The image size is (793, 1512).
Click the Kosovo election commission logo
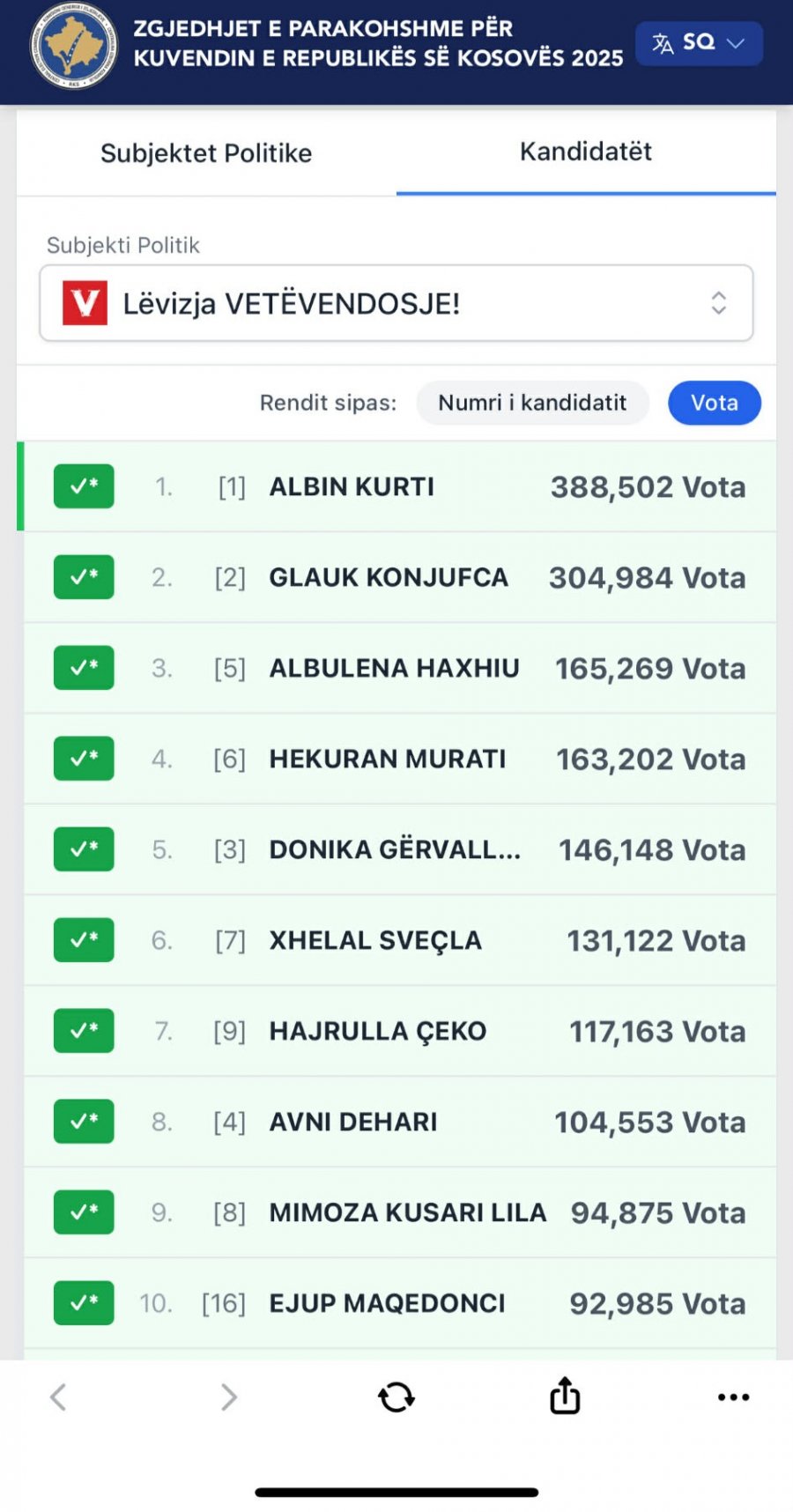72,47
